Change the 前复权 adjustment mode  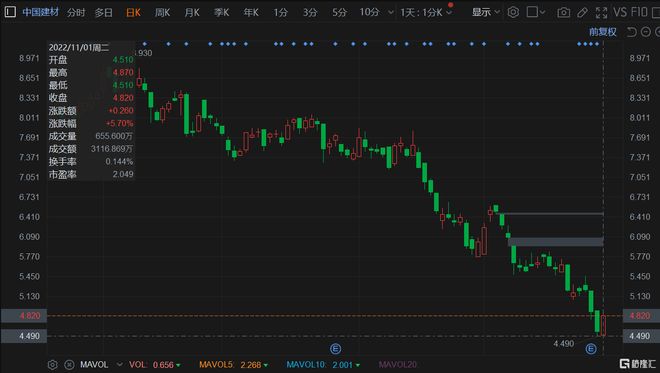[602, 32]
